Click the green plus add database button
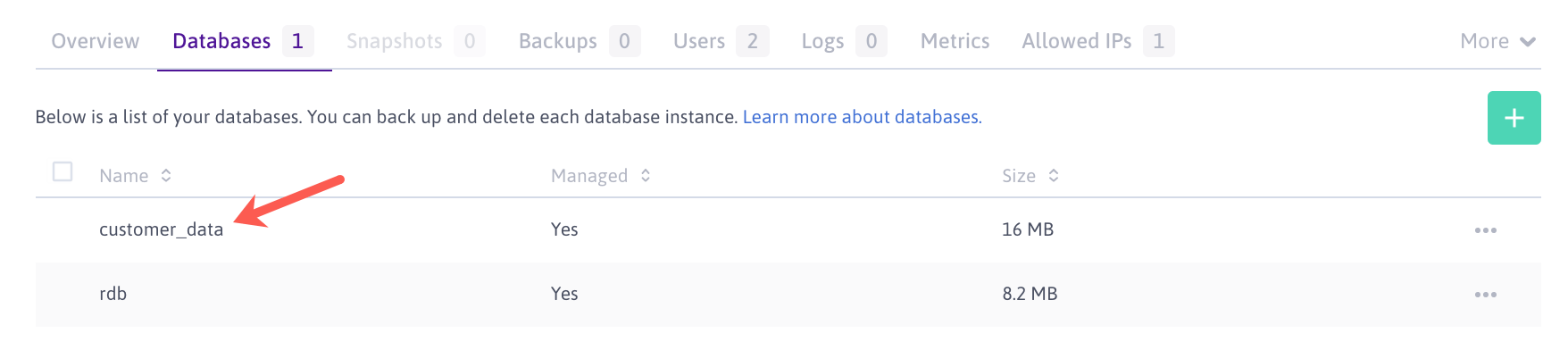 [x=1514, y=118]
